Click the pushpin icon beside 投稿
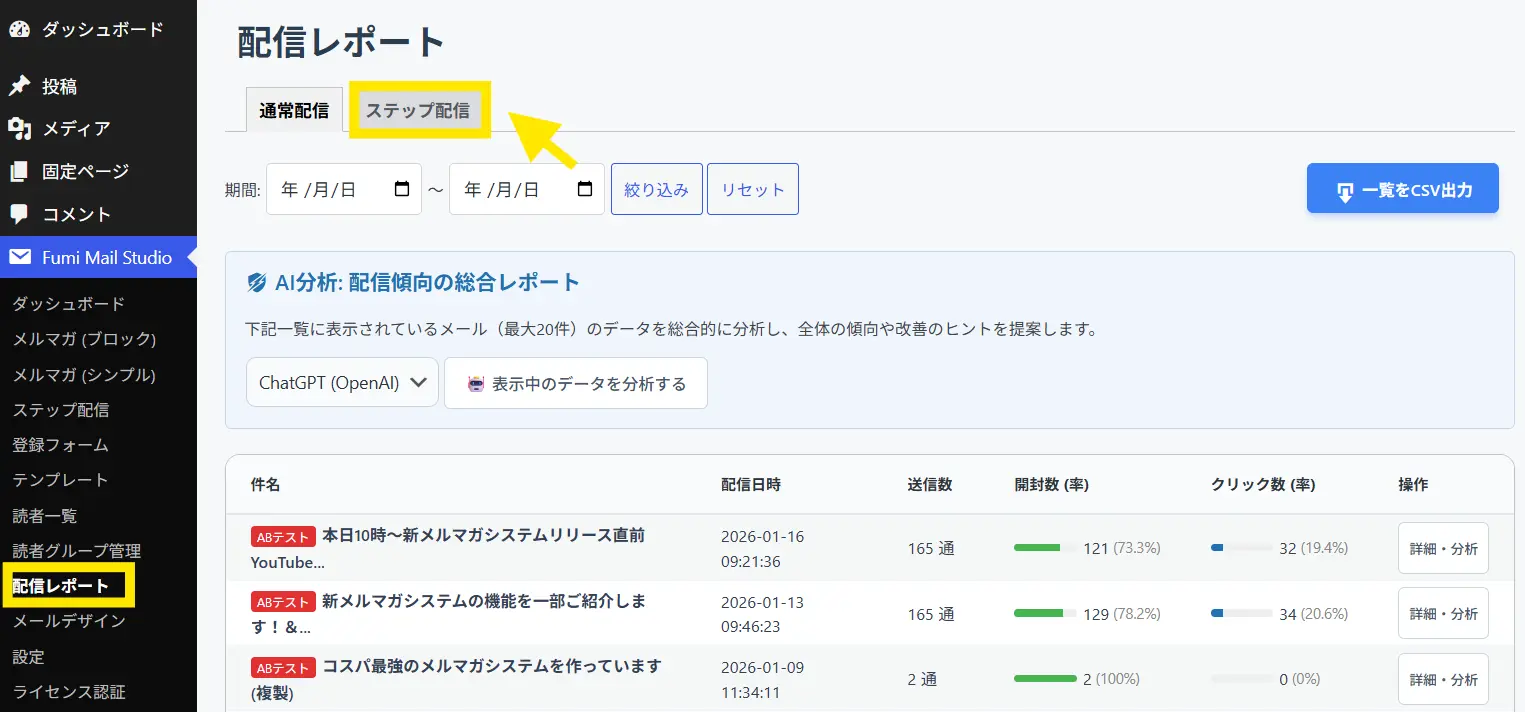The image size is (1525, 712). [x=19, y=87]
